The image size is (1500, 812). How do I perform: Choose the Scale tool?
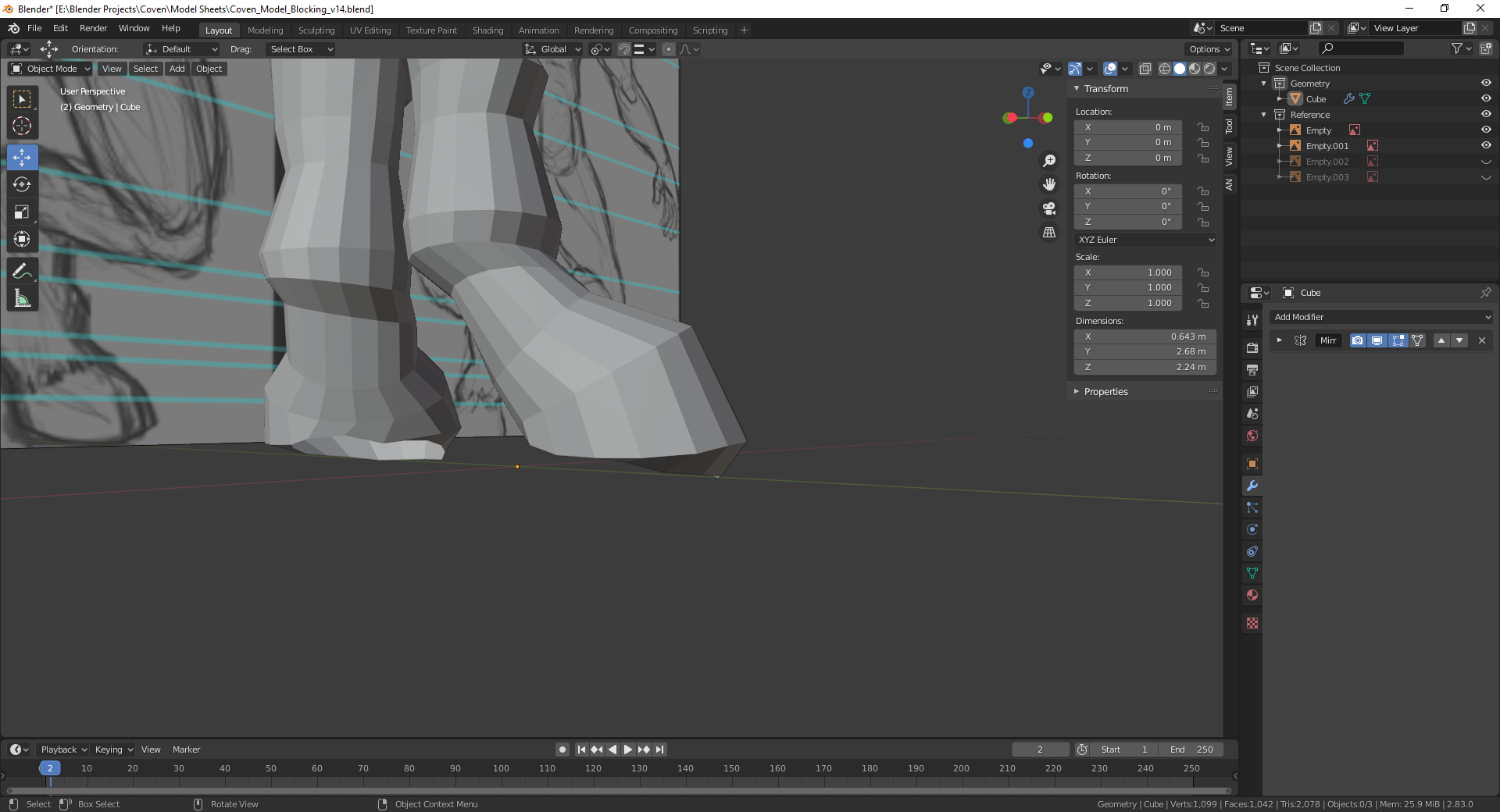pyautogui.click(x=22, y=212)
